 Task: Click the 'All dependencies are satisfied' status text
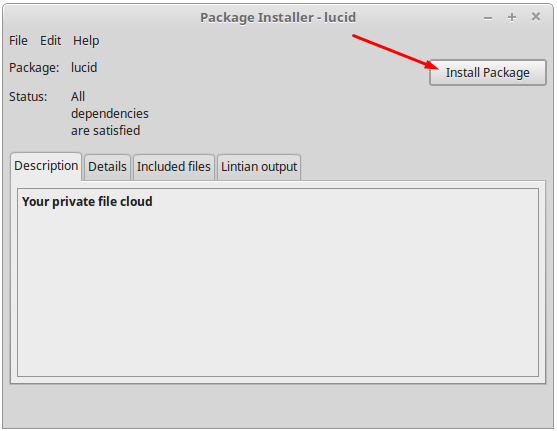(x=109, y=114)
